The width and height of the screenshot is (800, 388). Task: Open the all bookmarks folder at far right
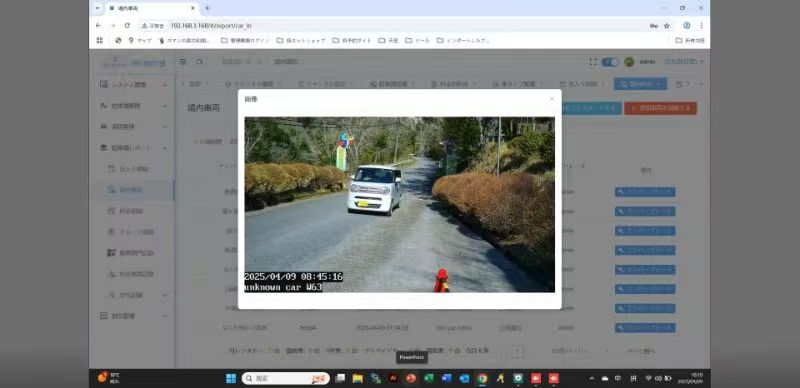tap(690, 40)
